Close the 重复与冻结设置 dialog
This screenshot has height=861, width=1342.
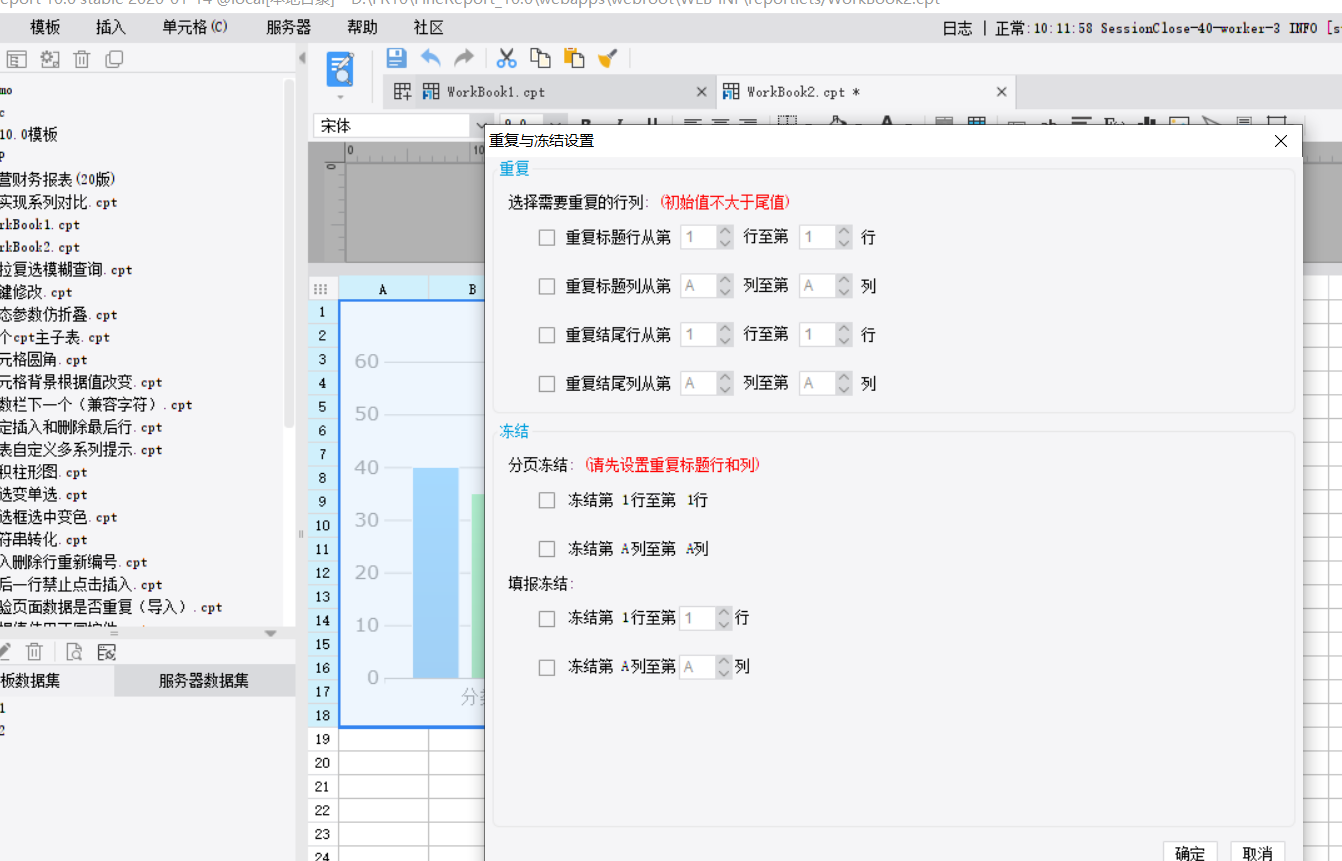1281,141
